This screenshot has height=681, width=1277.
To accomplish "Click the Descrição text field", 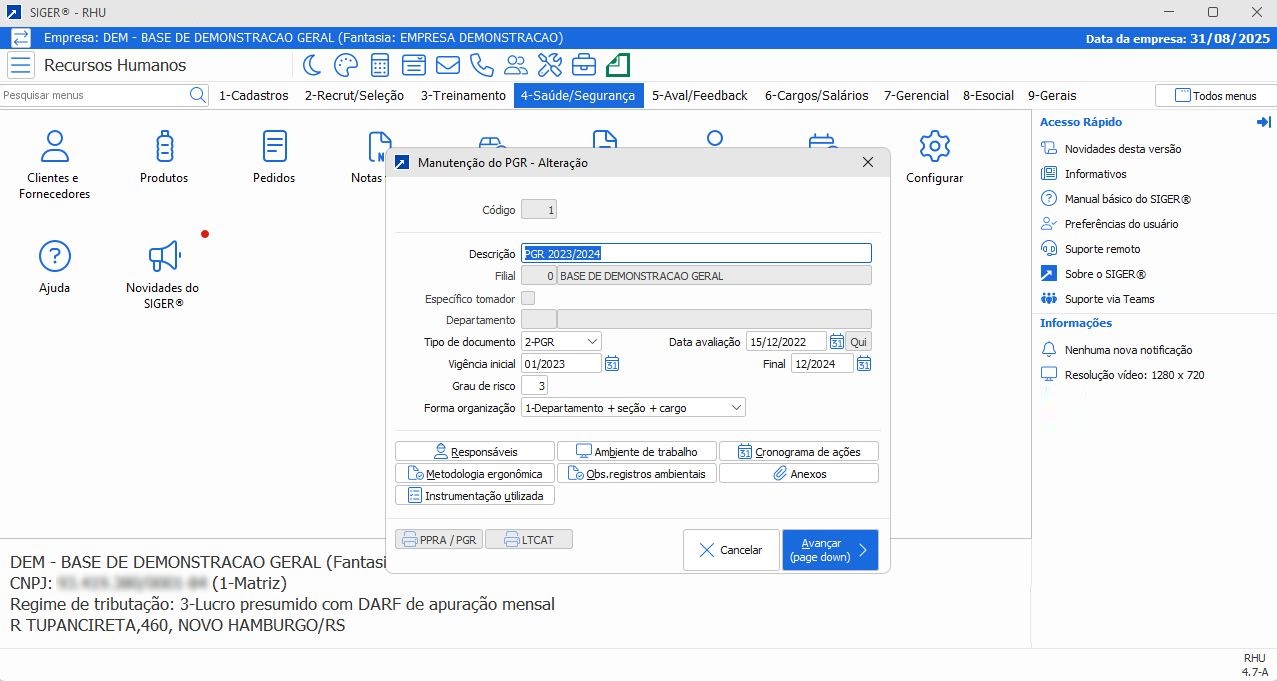I will (x=696, y=254).
